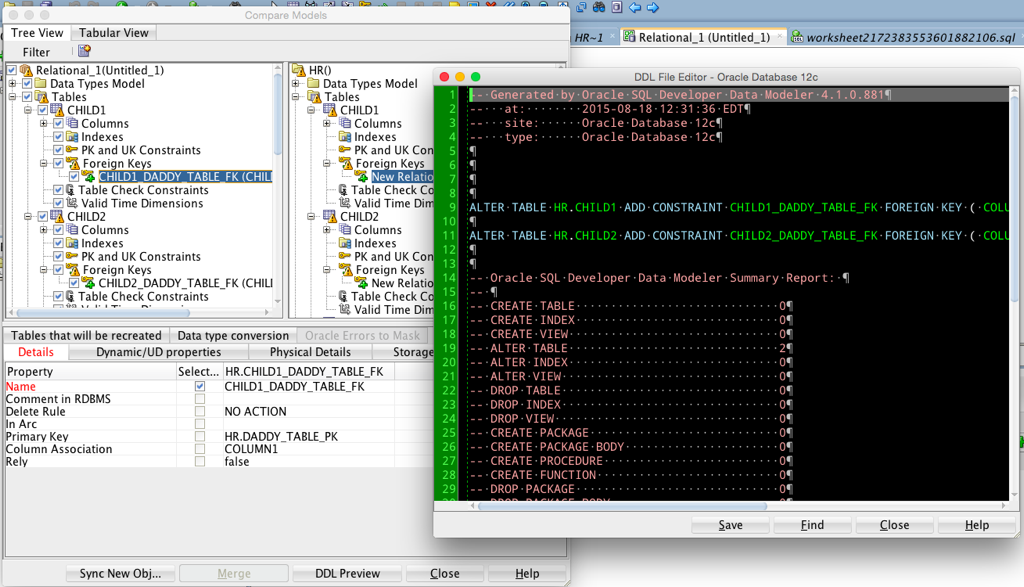Click the DDL Preview button

click(347, 573)
